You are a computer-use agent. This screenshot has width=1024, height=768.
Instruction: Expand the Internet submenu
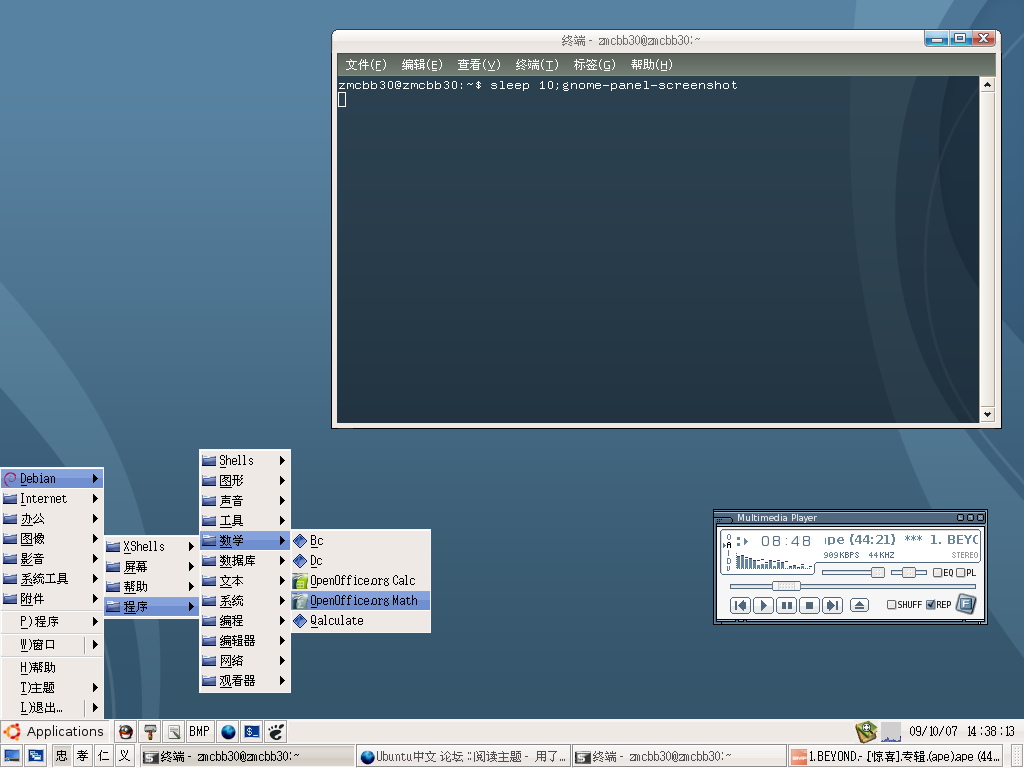[52, 499]
